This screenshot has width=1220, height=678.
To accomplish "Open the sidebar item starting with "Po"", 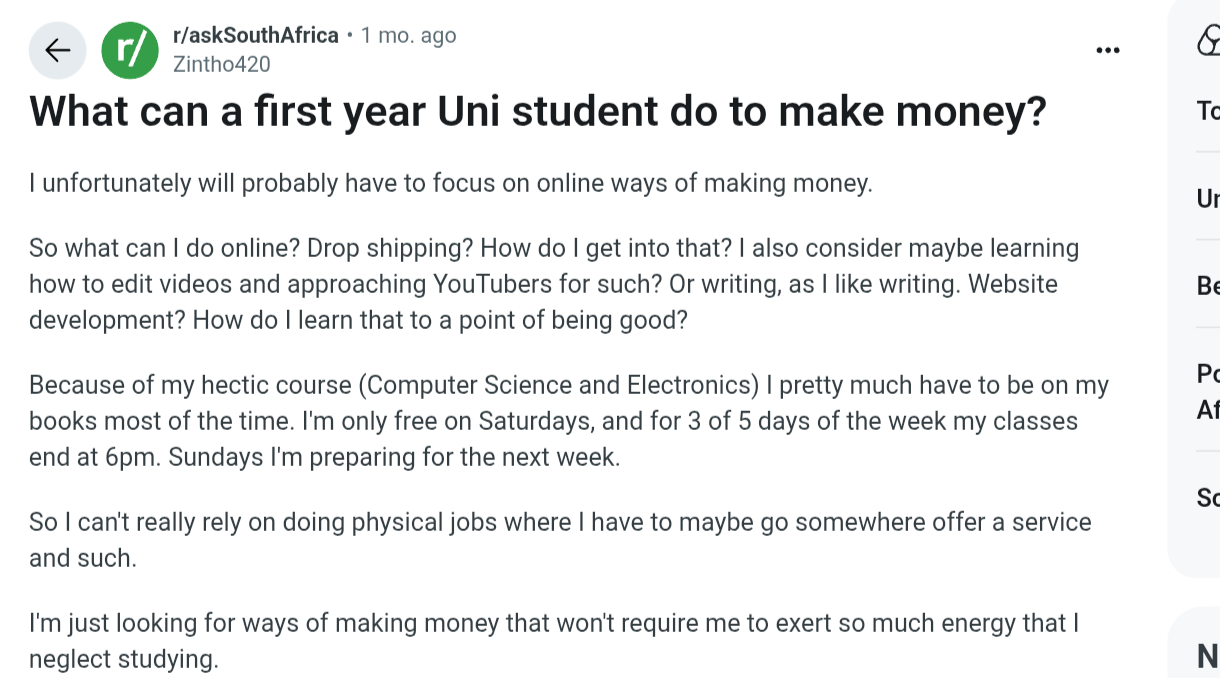I will 1208,391.
